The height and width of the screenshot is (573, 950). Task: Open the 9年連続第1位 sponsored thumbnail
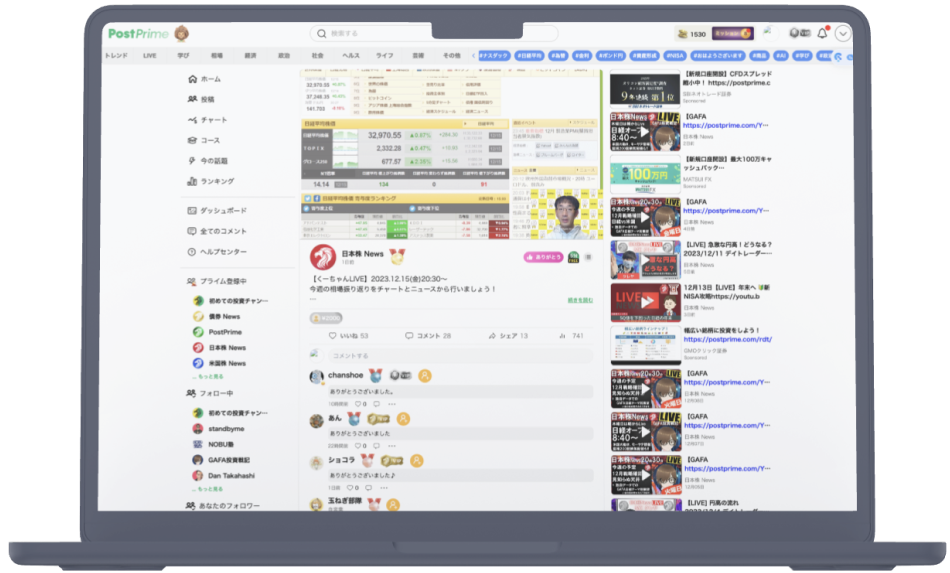pyautogui.click(x=645, y=90)
